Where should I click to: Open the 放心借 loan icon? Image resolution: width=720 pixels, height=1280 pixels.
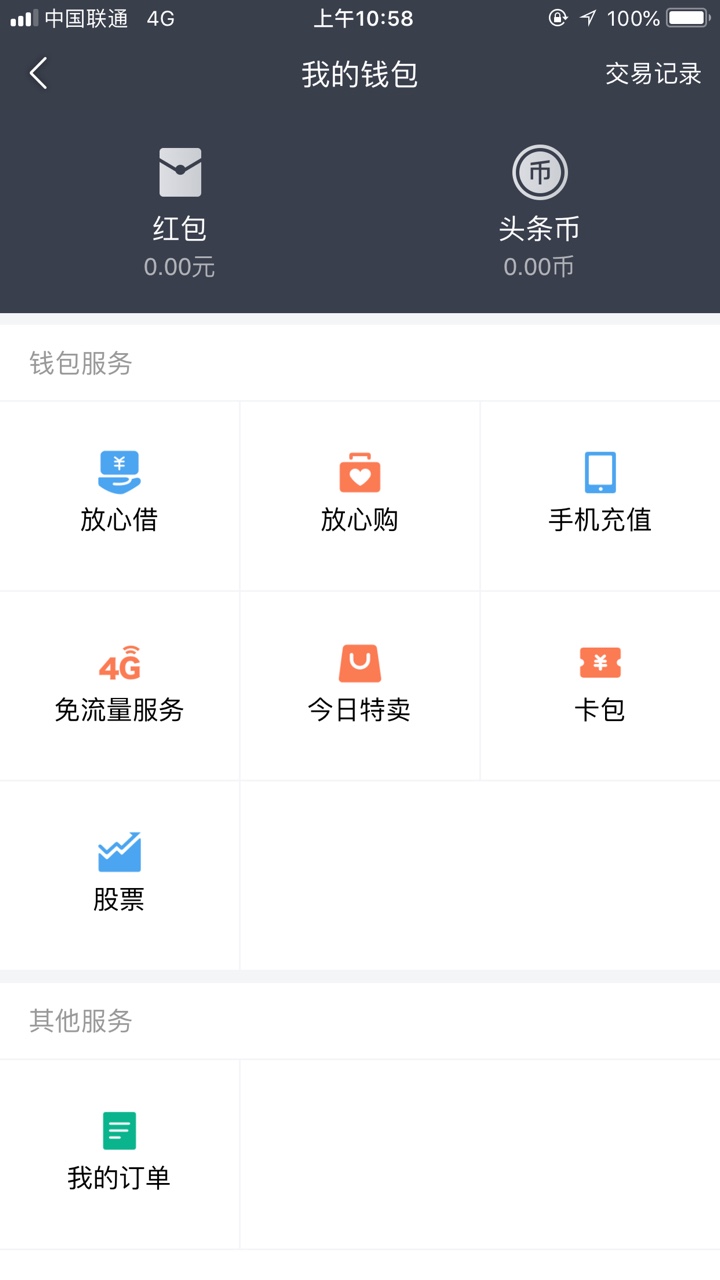click(x=119, y=472)
